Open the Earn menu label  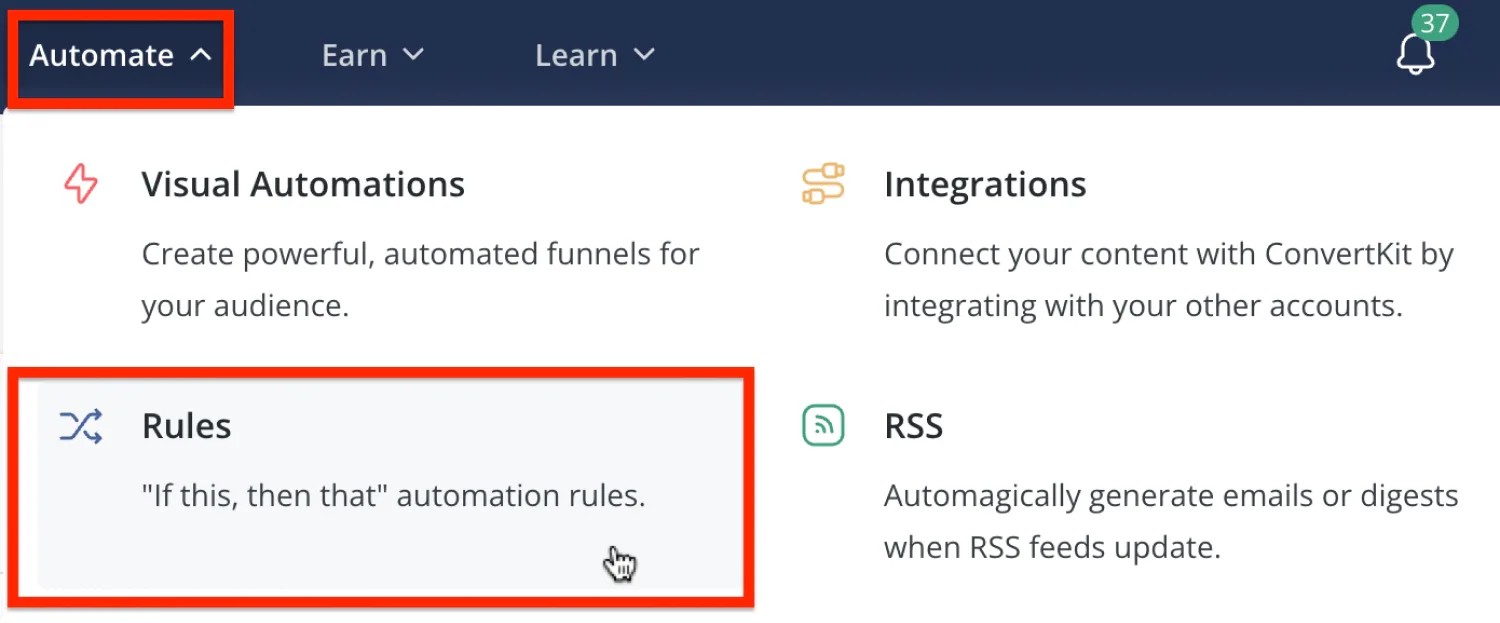point(354,55)
